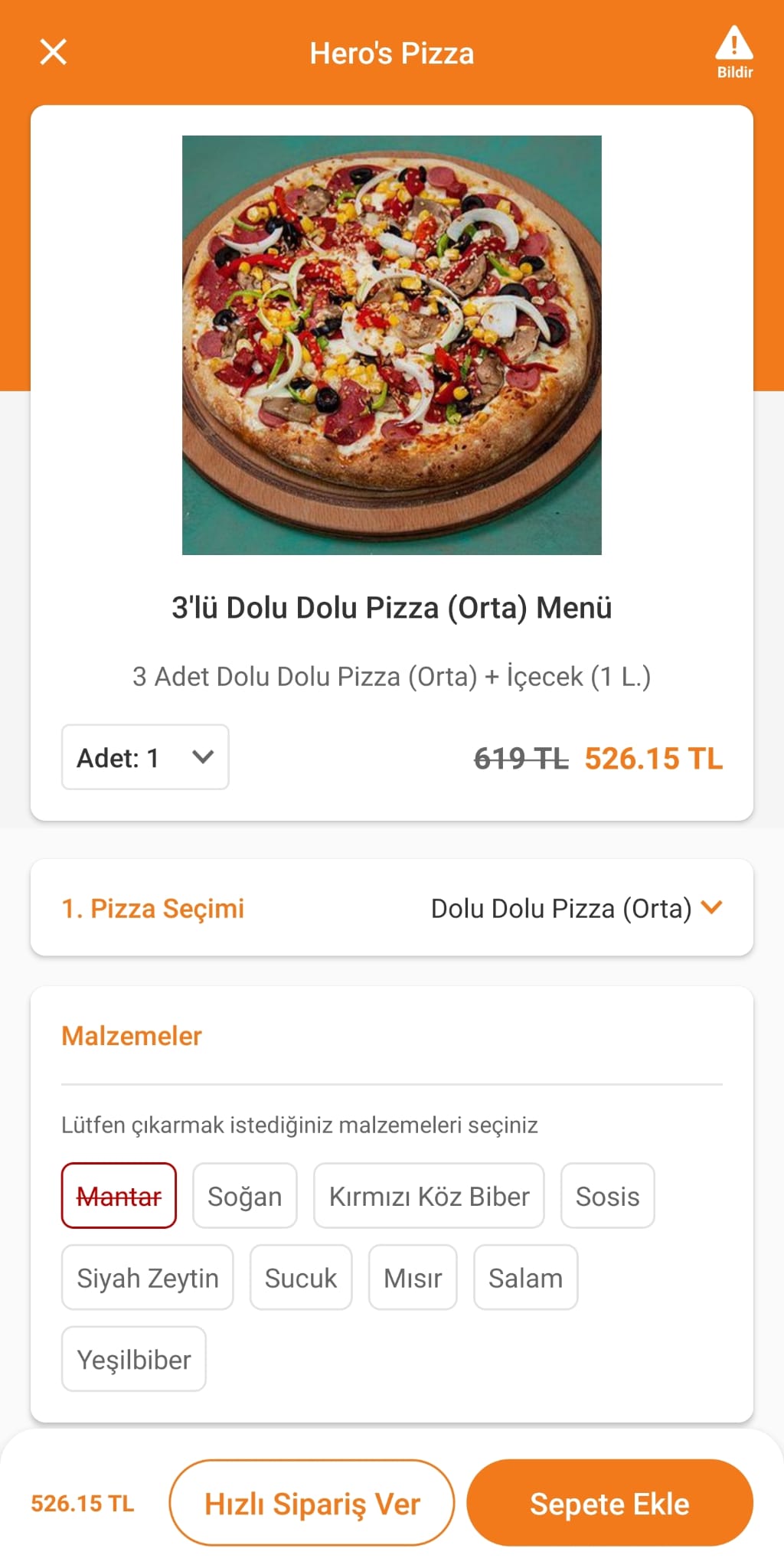Tap the discounted 526.15 TL price
784x1568 pixels.
click(x=654, y=759)
